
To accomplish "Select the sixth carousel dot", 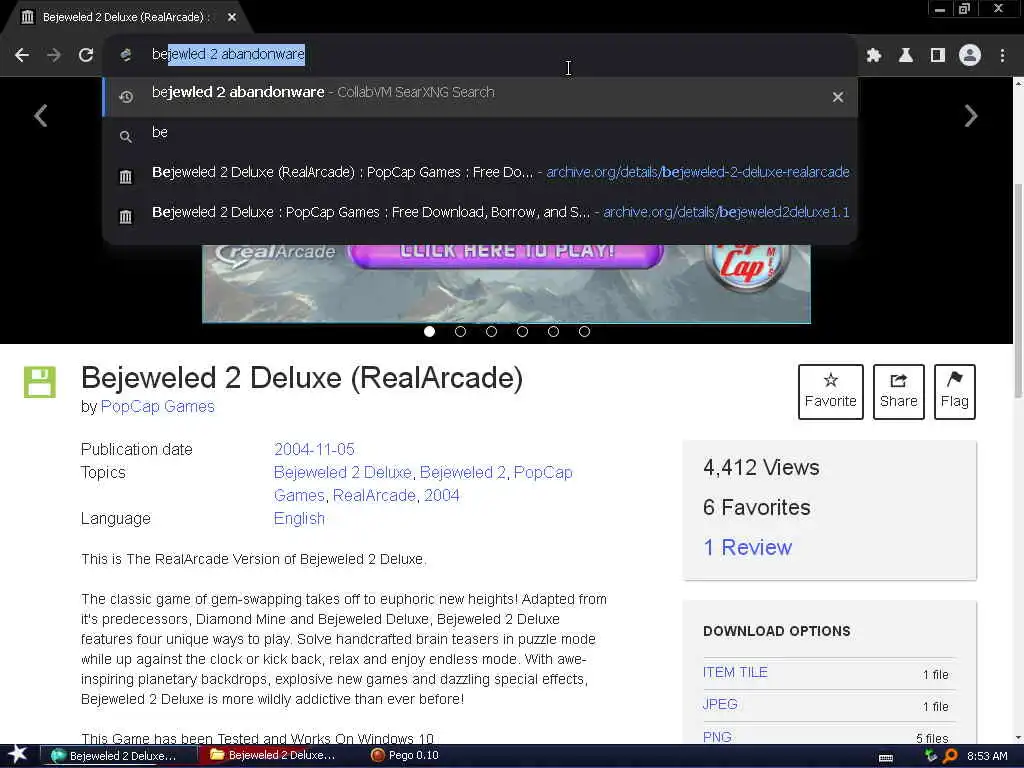I will click(x=584, y=332).
